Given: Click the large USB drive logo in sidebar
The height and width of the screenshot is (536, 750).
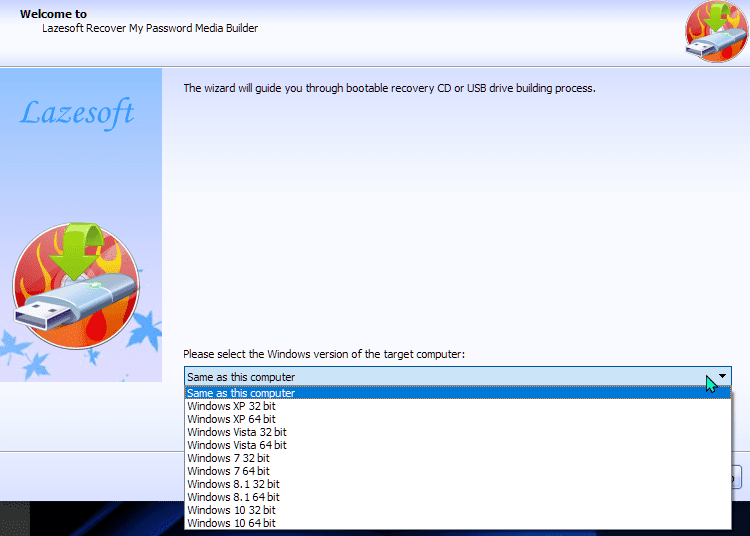Looking at the screenshot, I should coord(77,285).
